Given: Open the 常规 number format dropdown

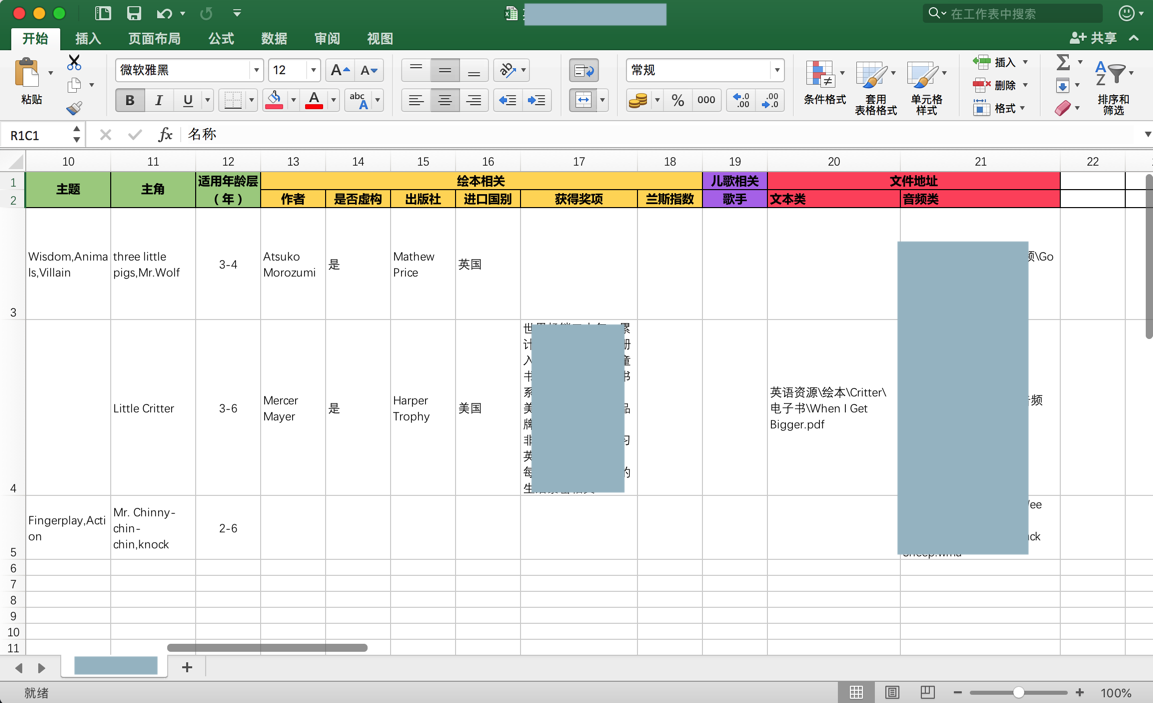Looking at the screenshot, I should point(777,70).
